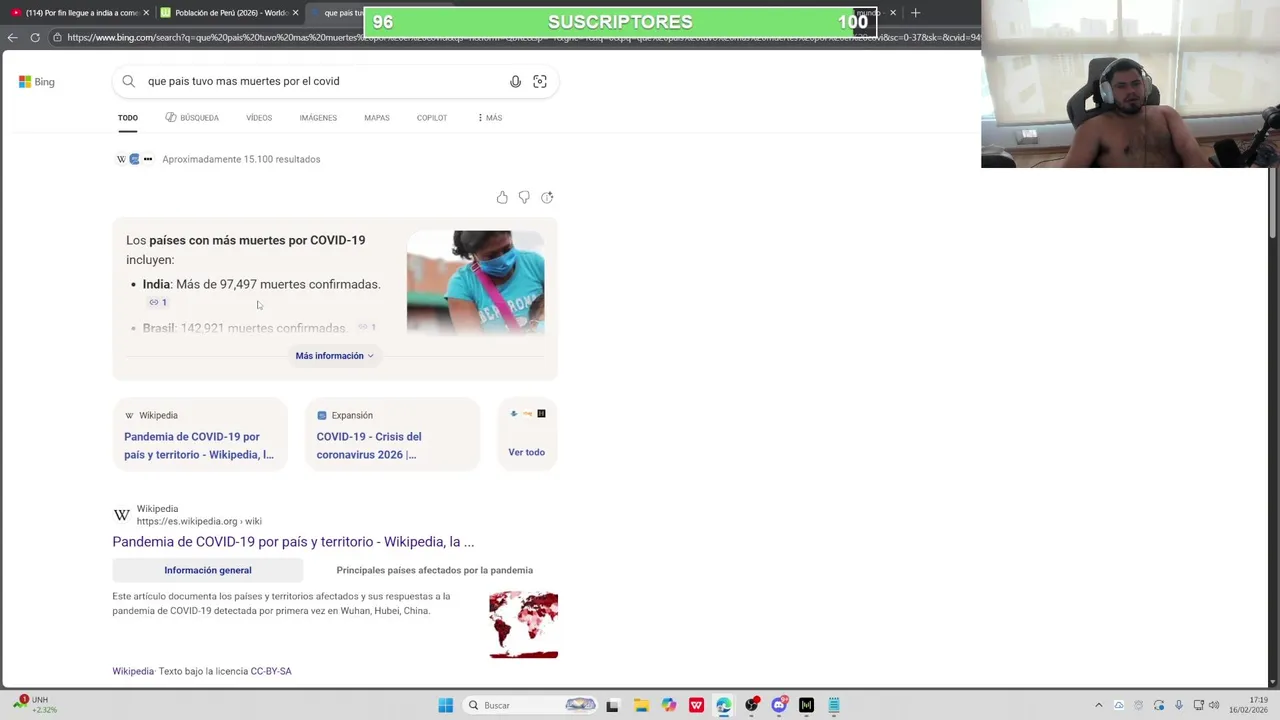Open Pandemia de COVID-19 por país result title
Screen dimensions: 1280x720
(293, 542)
